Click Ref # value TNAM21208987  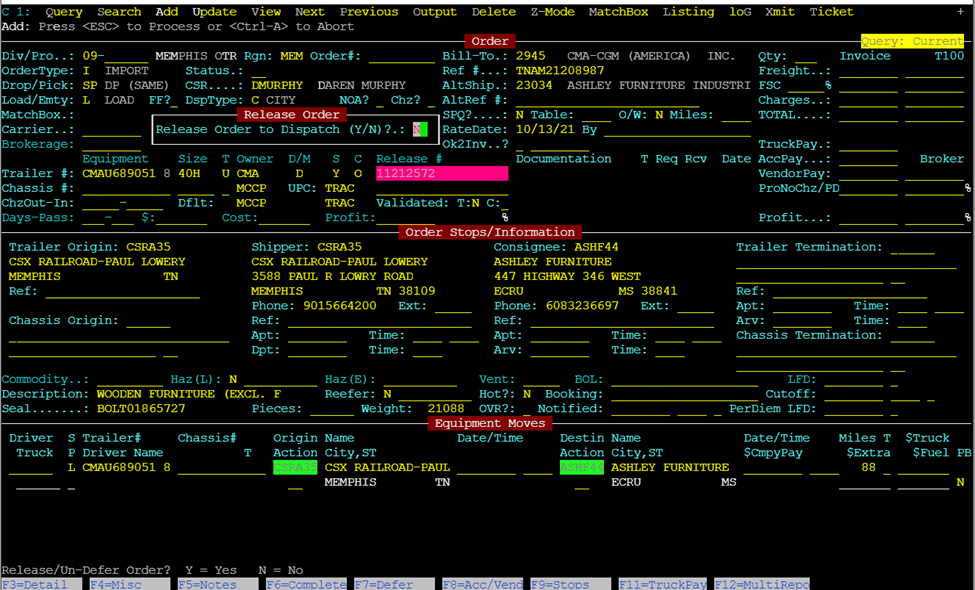point(560,71)
